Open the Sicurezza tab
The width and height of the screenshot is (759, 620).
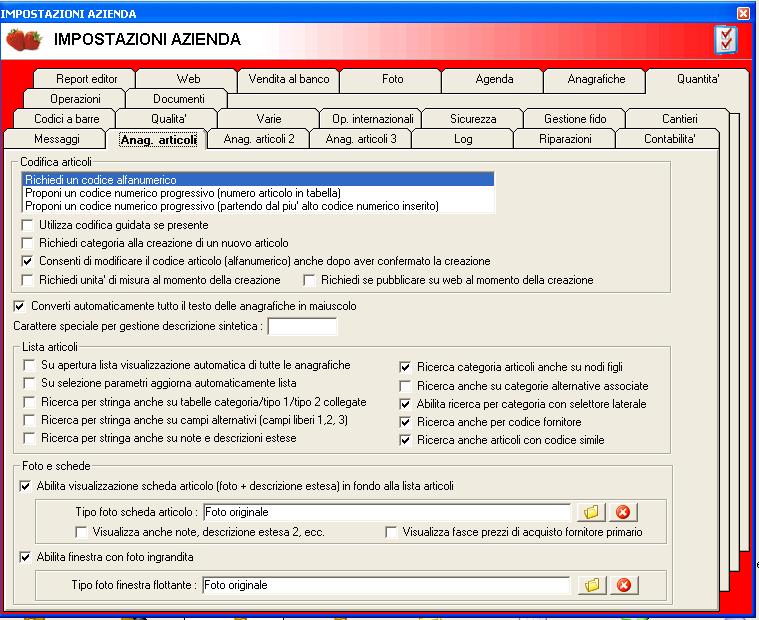[x=473, y=119]
